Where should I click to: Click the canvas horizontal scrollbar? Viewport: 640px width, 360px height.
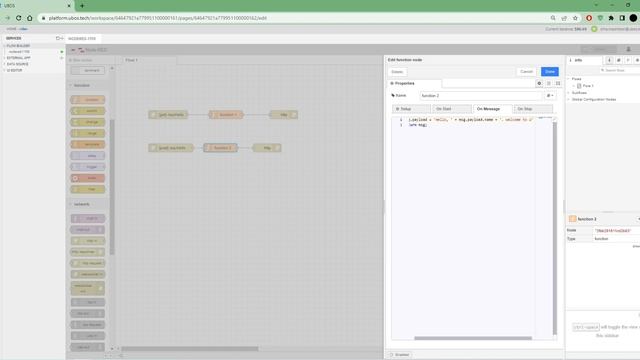[190, 349]
